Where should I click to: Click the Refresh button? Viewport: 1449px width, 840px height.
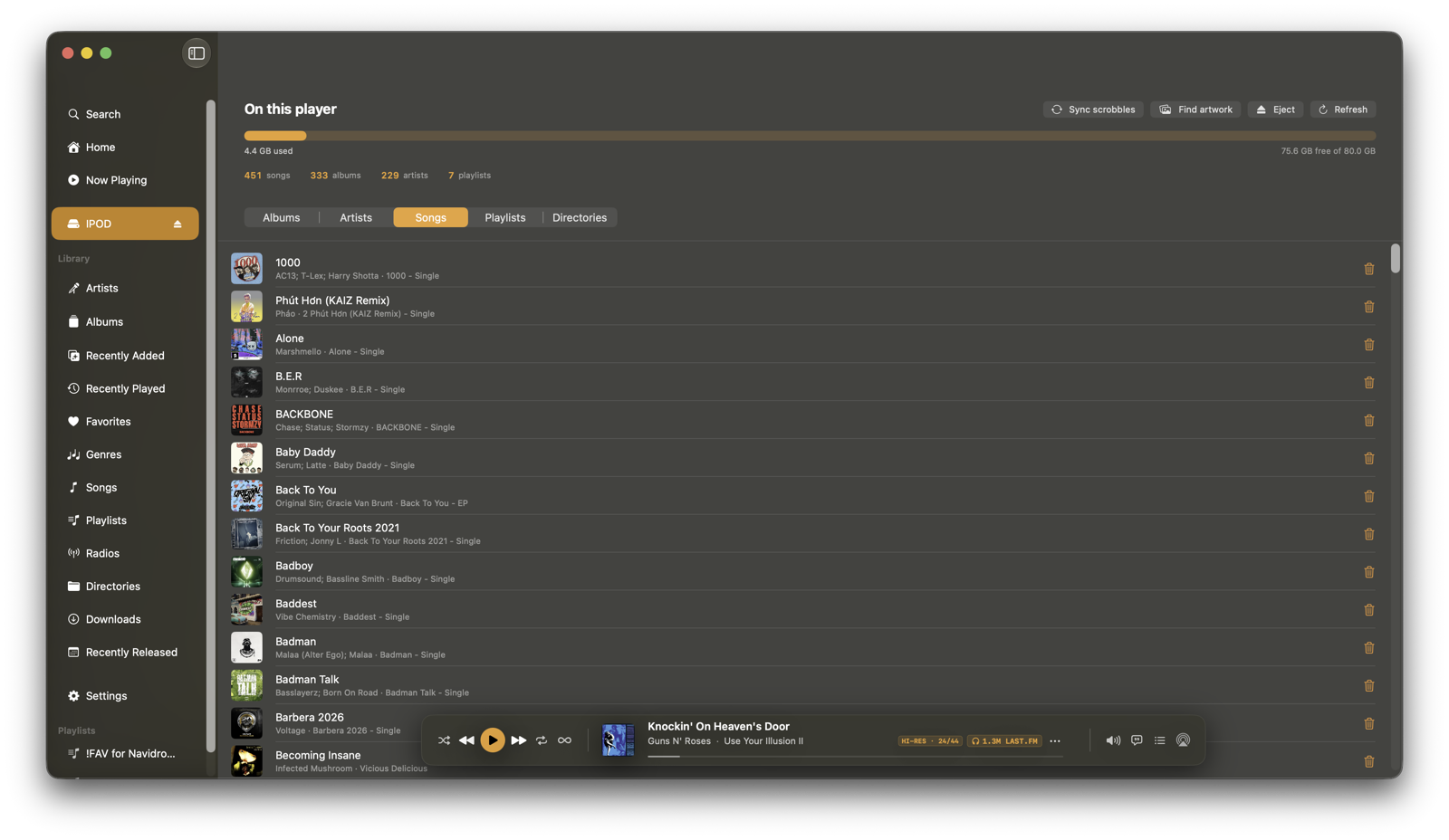click(1343, 110)
